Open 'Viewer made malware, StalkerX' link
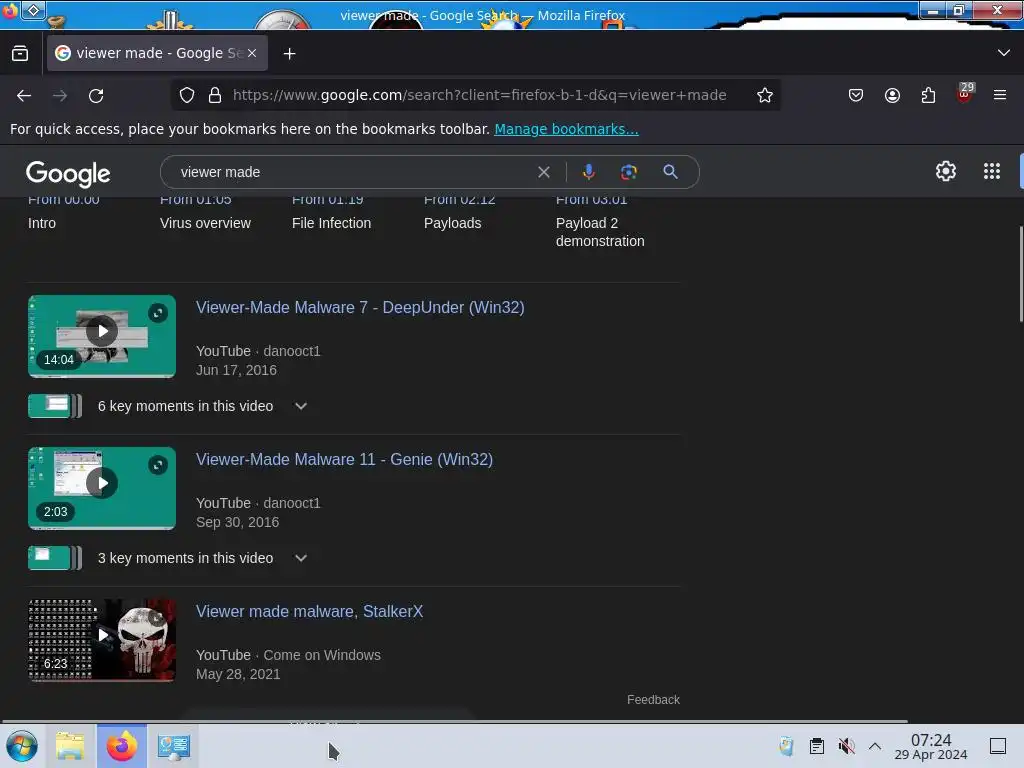Viewport: 1024px width, 768px height. click(x=310, y=612)
